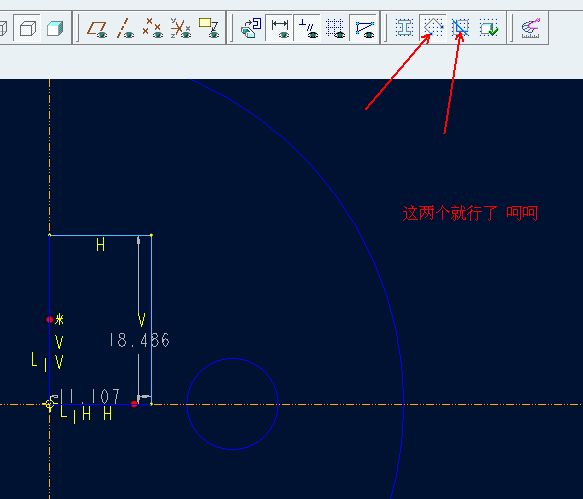Toggle section vertices display
Screen dimensions: 583x499
pos(364,28)
